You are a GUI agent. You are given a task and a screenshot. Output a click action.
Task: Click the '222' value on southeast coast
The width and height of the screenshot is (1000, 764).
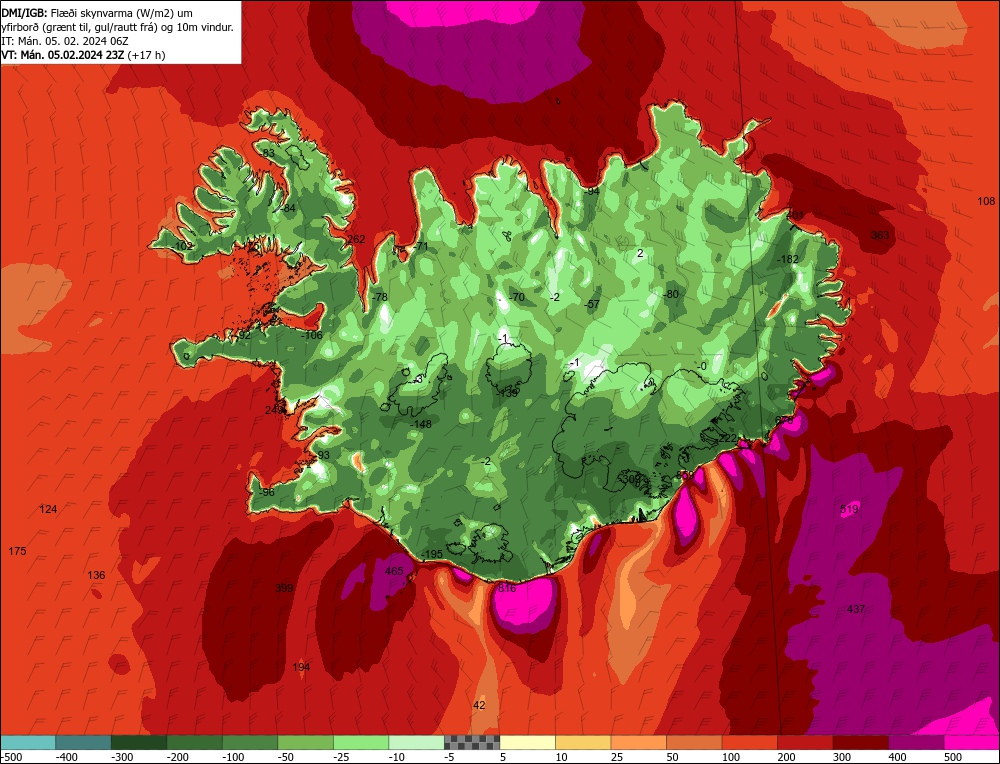pos(728,438)
